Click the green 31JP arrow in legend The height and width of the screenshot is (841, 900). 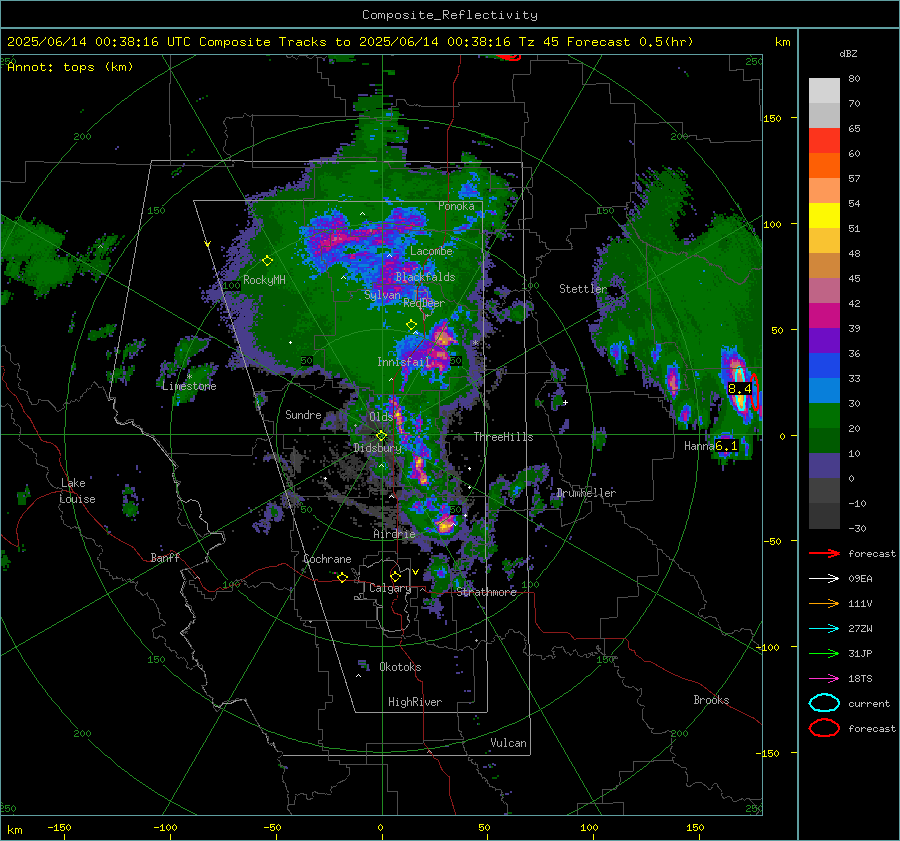click(x=824, y=653)
